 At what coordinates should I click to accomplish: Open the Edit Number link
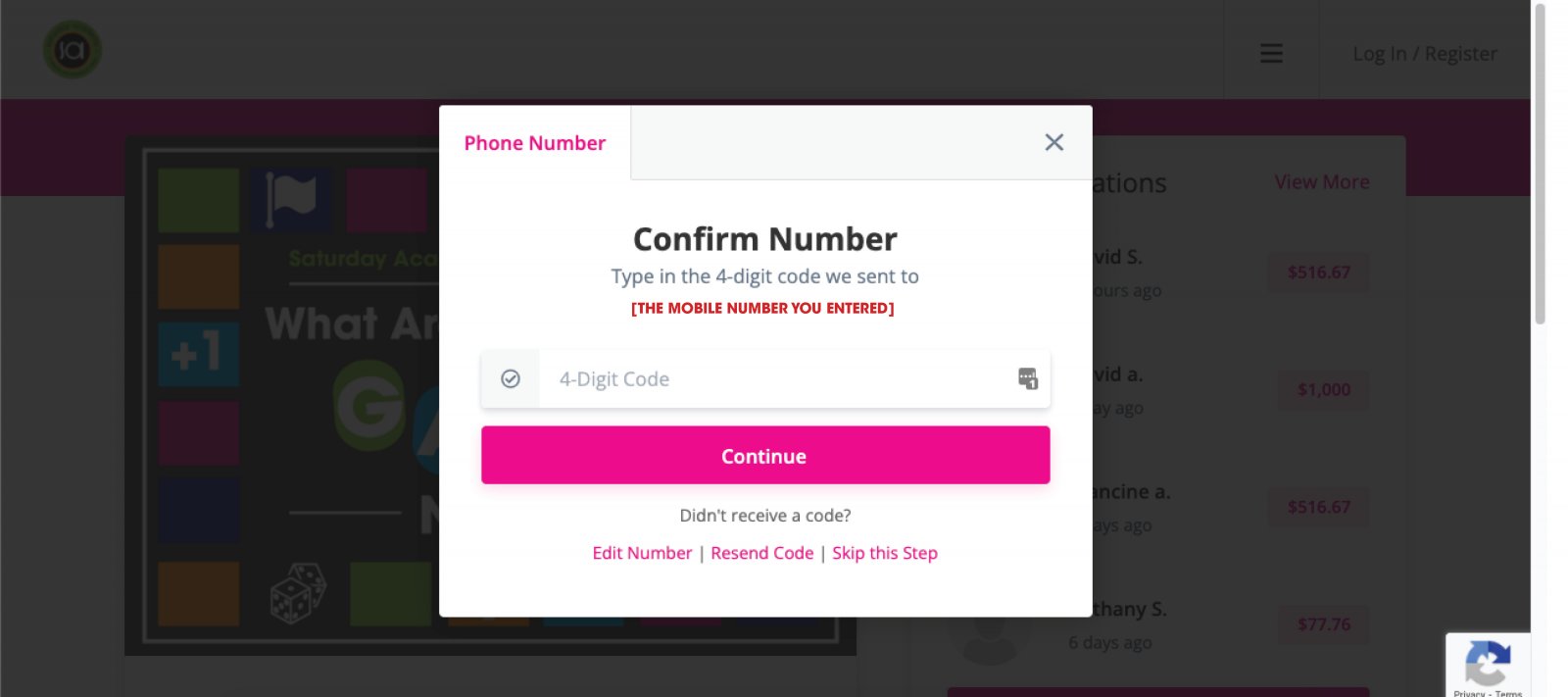(642, 553)
